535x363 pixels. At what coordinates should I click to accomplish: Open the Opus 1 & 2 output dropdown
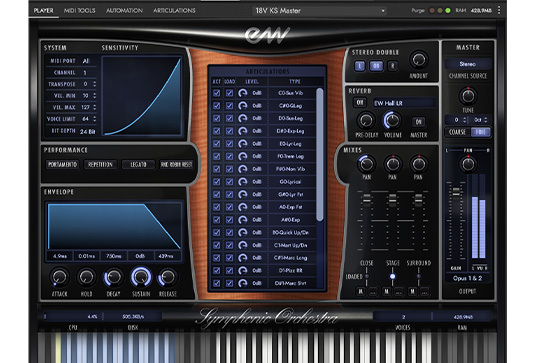(x=467, y=278)
